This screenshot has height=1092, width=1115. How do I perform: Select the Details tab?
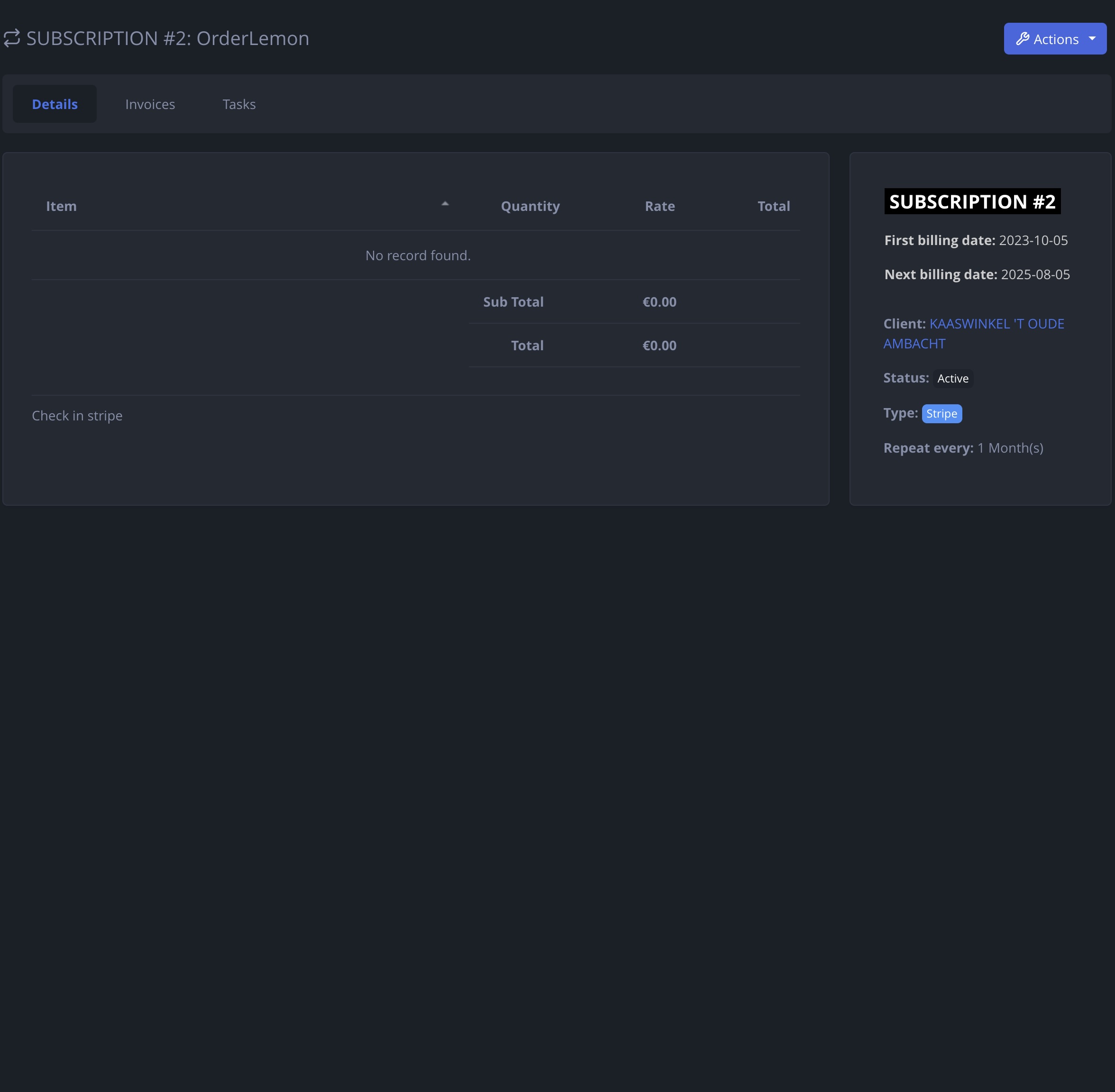coord(55,104)
